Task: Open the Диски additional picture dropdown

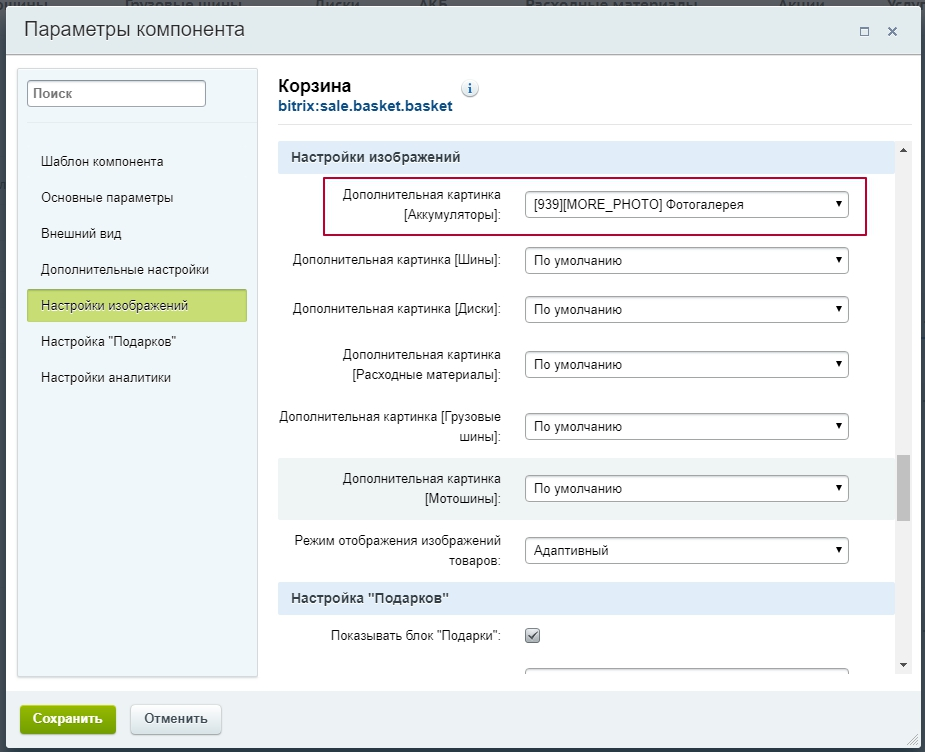Action: tap(686, 309)
